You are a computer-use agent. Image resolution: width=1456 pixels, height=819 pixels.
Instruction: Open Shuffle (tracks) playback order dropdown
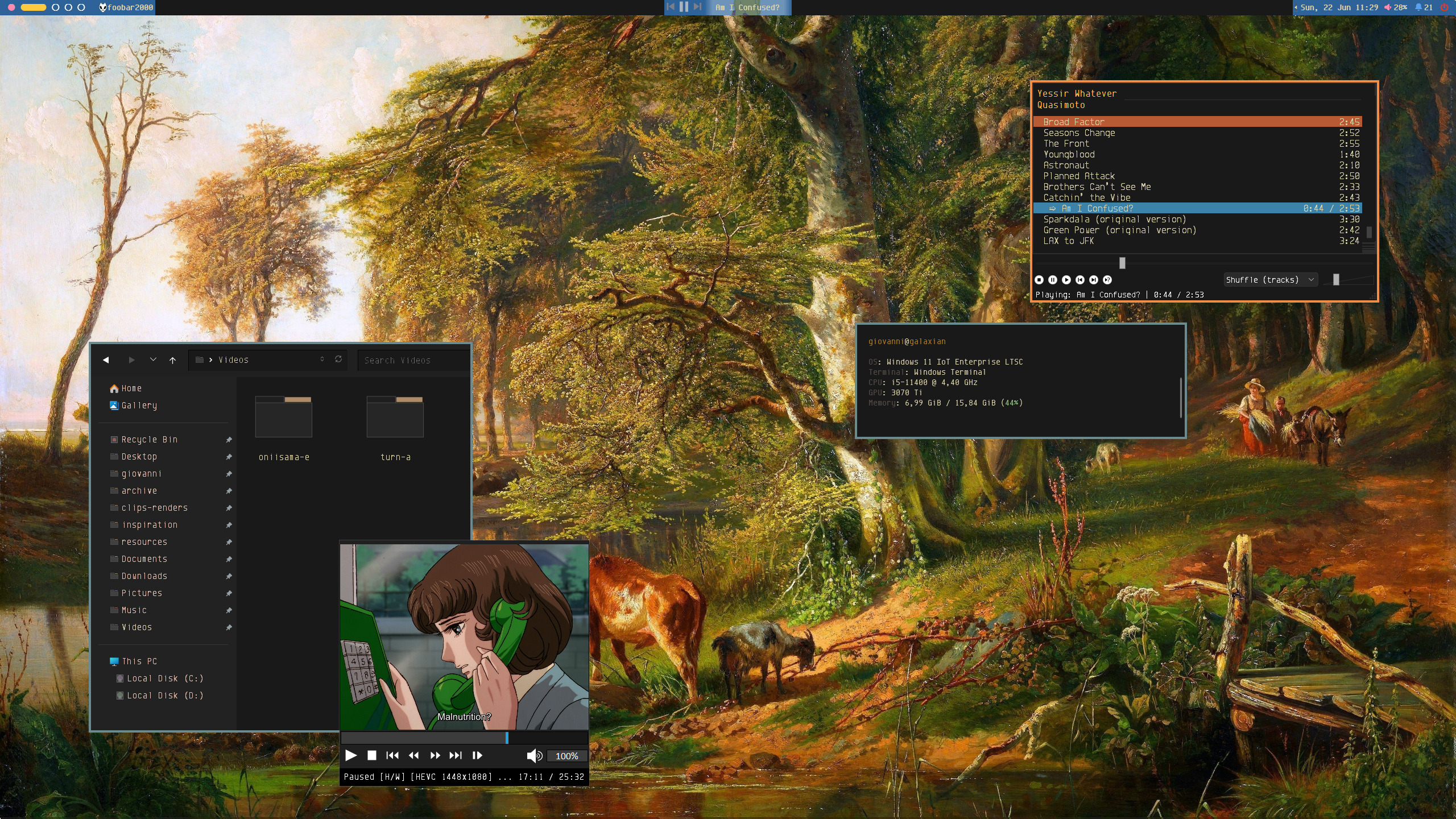[1270, 280]
